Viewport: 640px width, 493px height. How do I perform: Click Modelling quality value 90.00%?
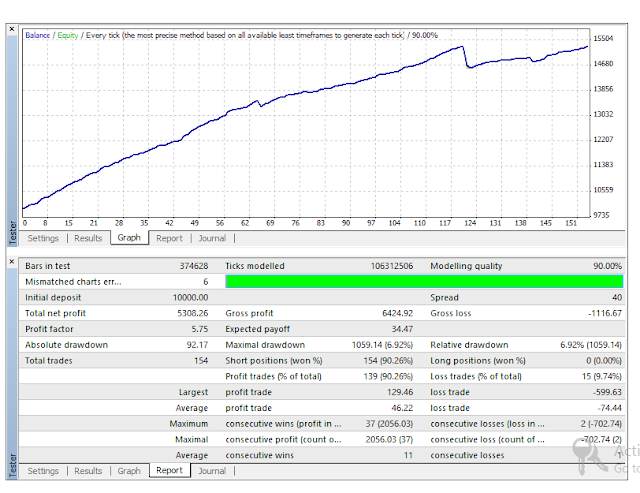(607, 266)
